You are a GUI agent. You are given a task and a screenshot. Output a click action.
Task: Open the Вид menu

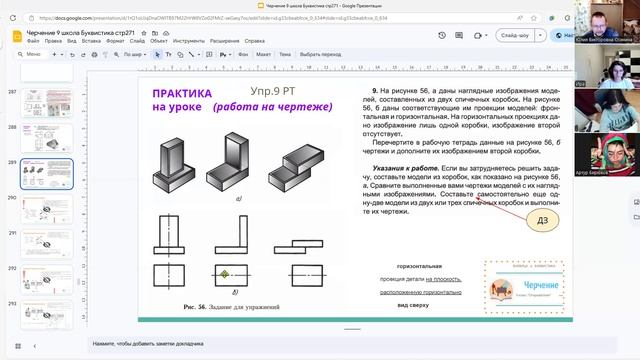click(72, 41)
